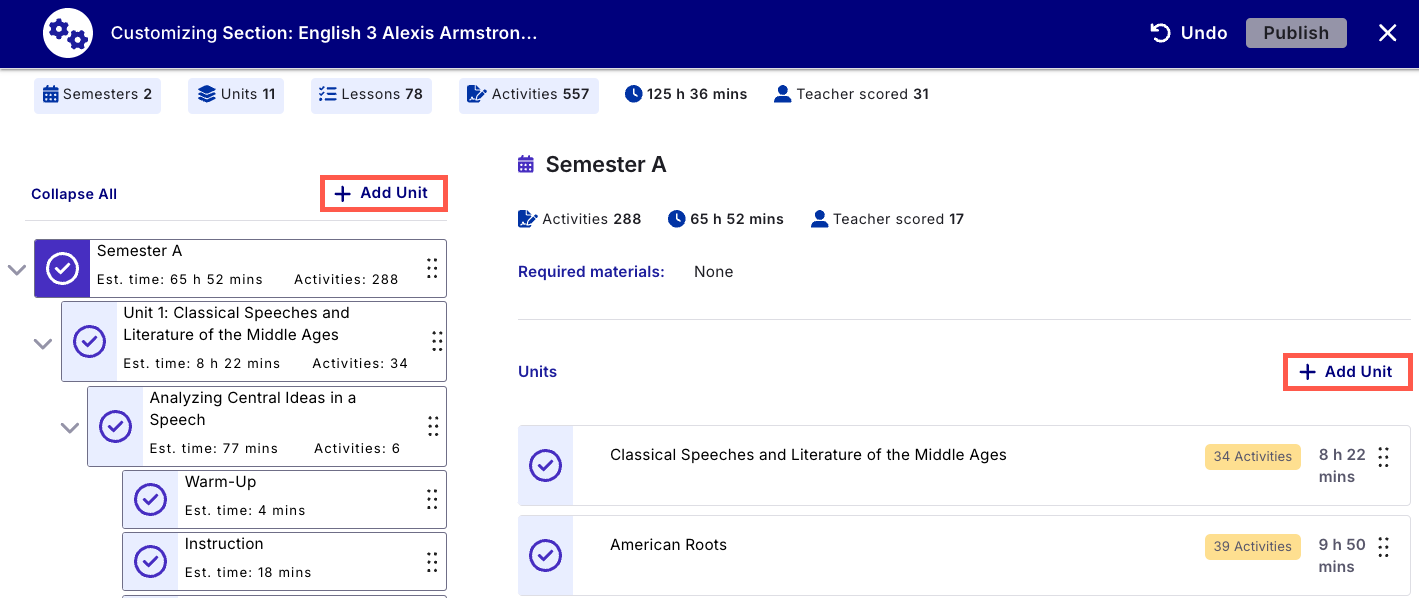1419x598 pixels.
Task: Click Add Unit above the tree panel
Action: tap(383, 193)
